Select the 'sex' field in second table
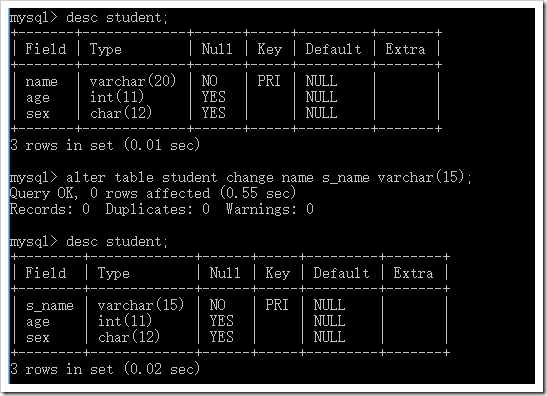 coord(38,337)
